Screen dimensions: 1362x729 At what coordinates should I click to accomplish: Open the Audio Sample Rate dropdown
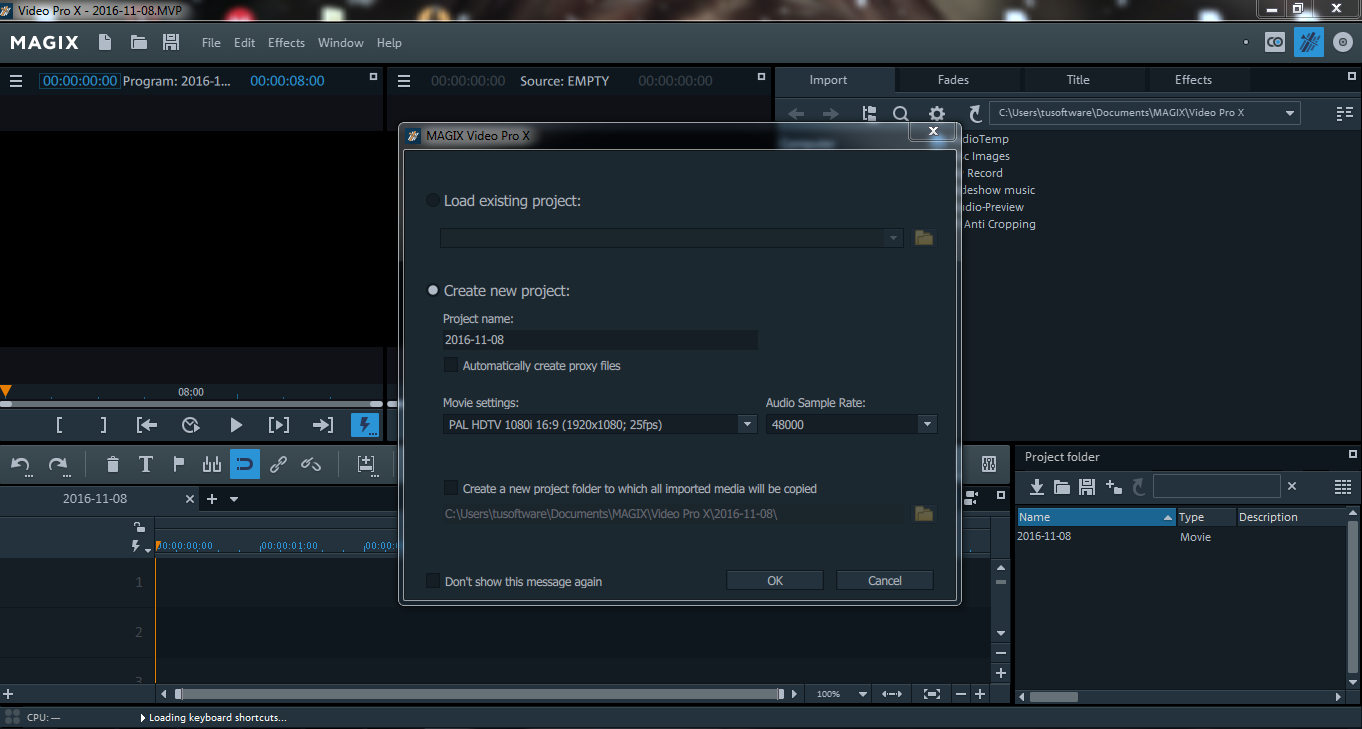tap(928, 425)
